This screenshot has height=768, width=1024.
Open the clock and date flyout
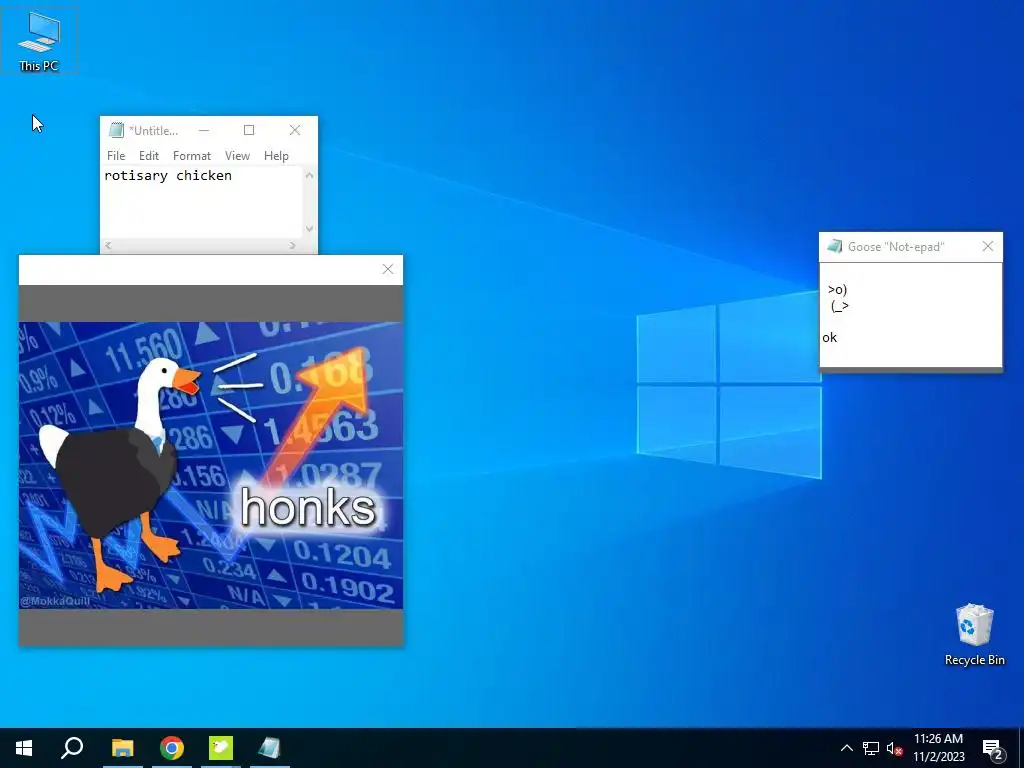point(938,748)
